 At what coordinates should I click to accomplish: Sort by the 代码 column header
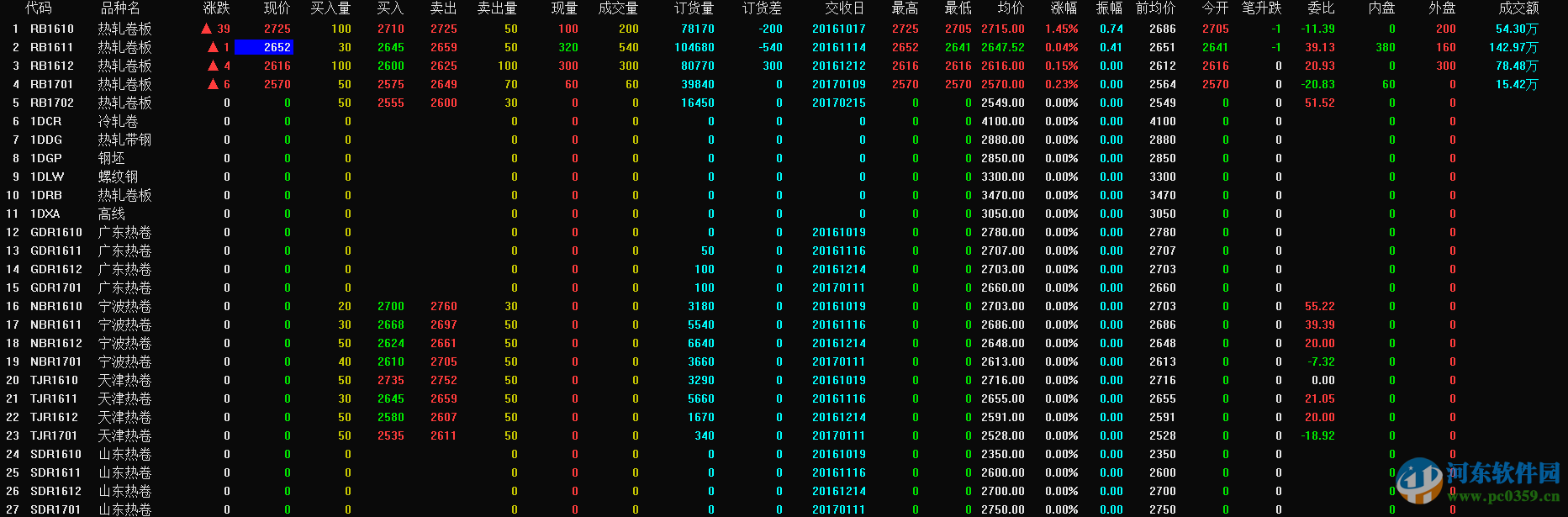[39, 8]
